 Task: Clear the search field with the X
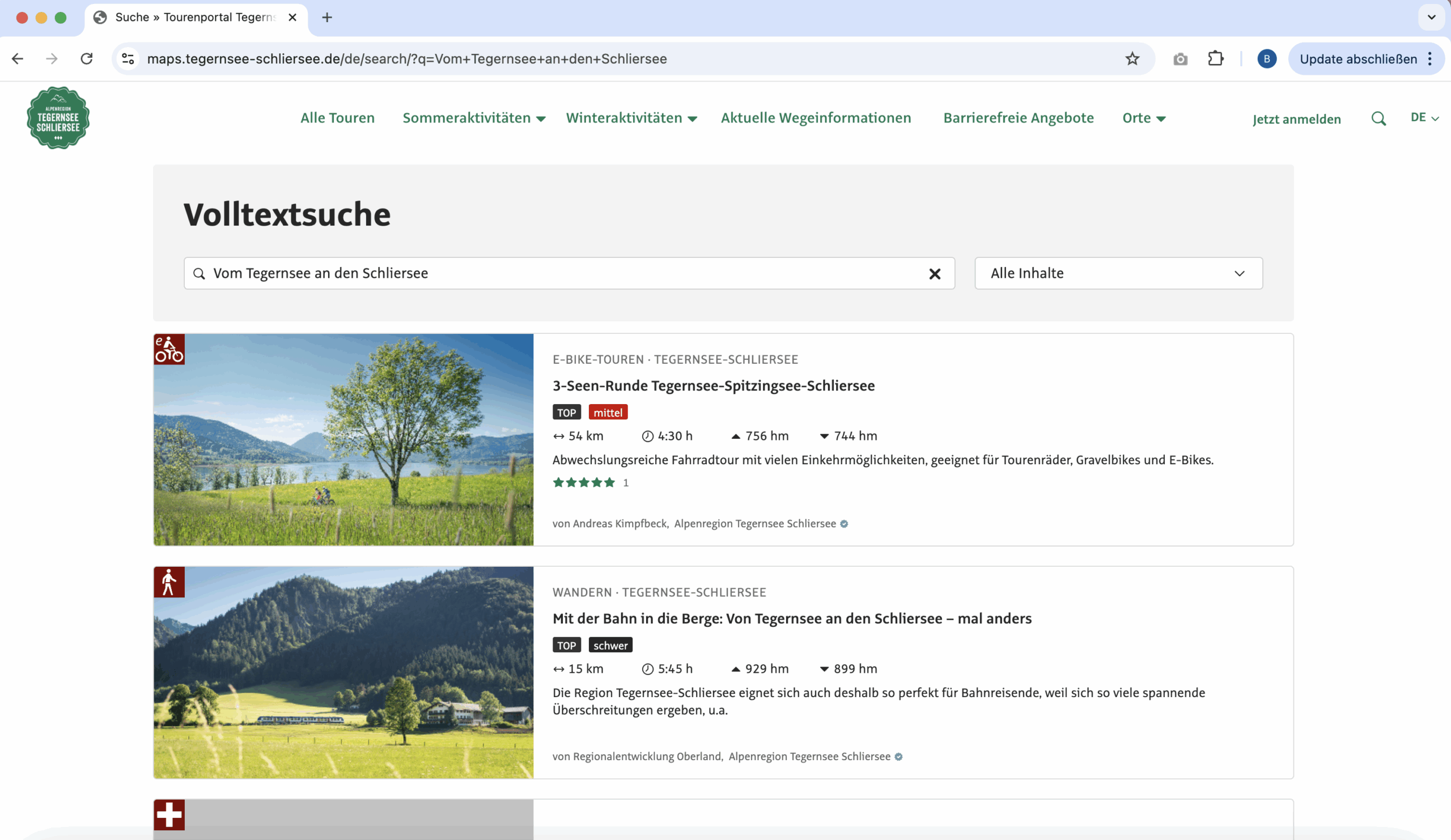pos(935,274)
